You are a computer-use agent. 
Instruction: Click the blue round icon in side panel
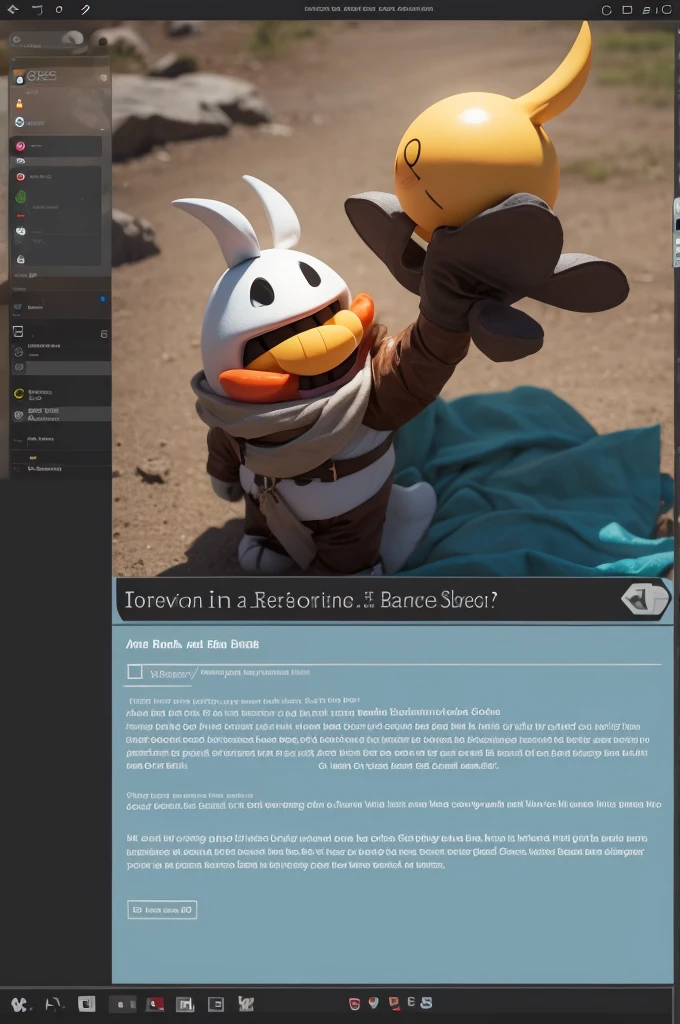pos(20,122)
